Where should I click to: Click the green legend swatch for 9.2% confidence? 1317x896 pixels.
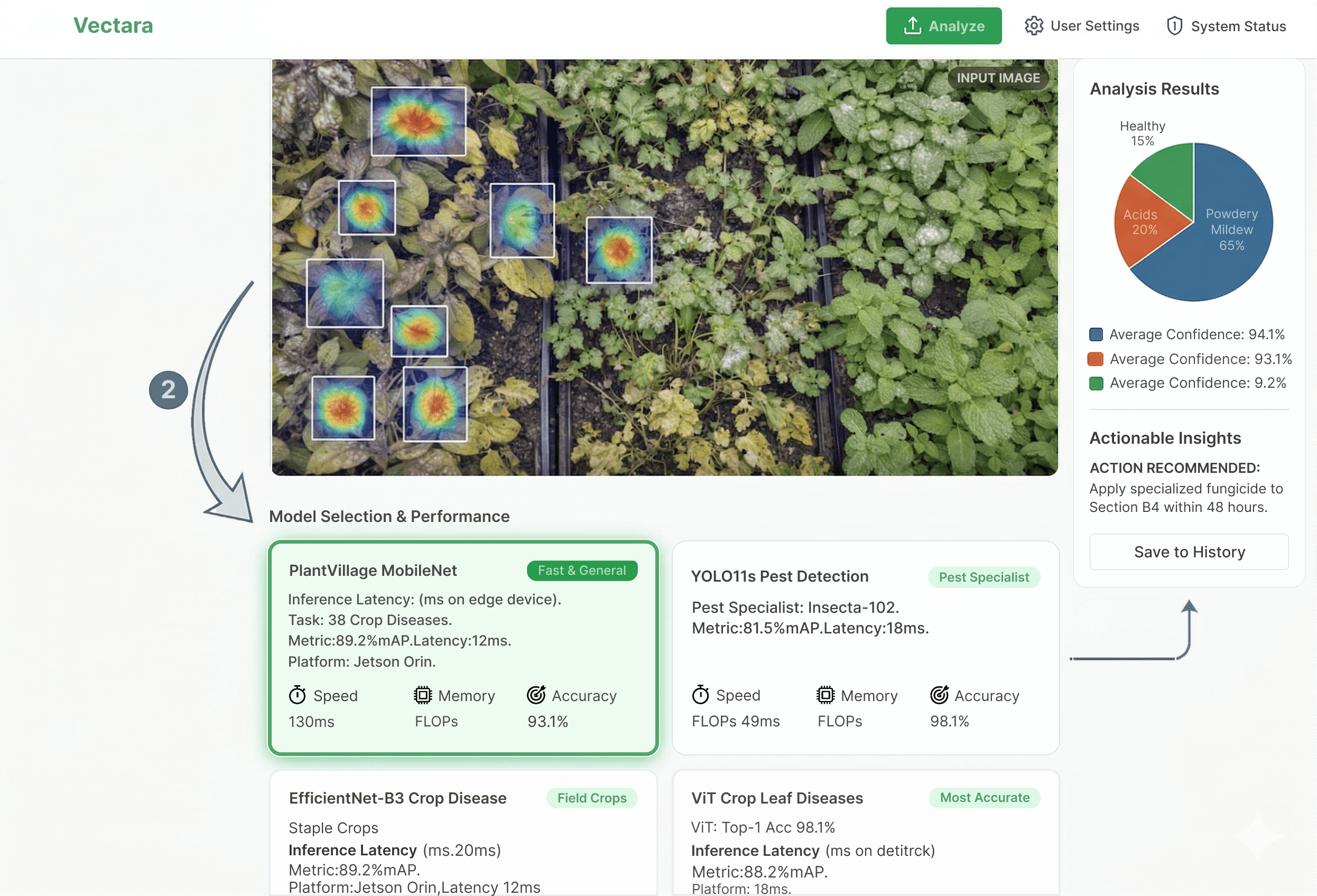pyautogui.click(x=1096, y=384)
